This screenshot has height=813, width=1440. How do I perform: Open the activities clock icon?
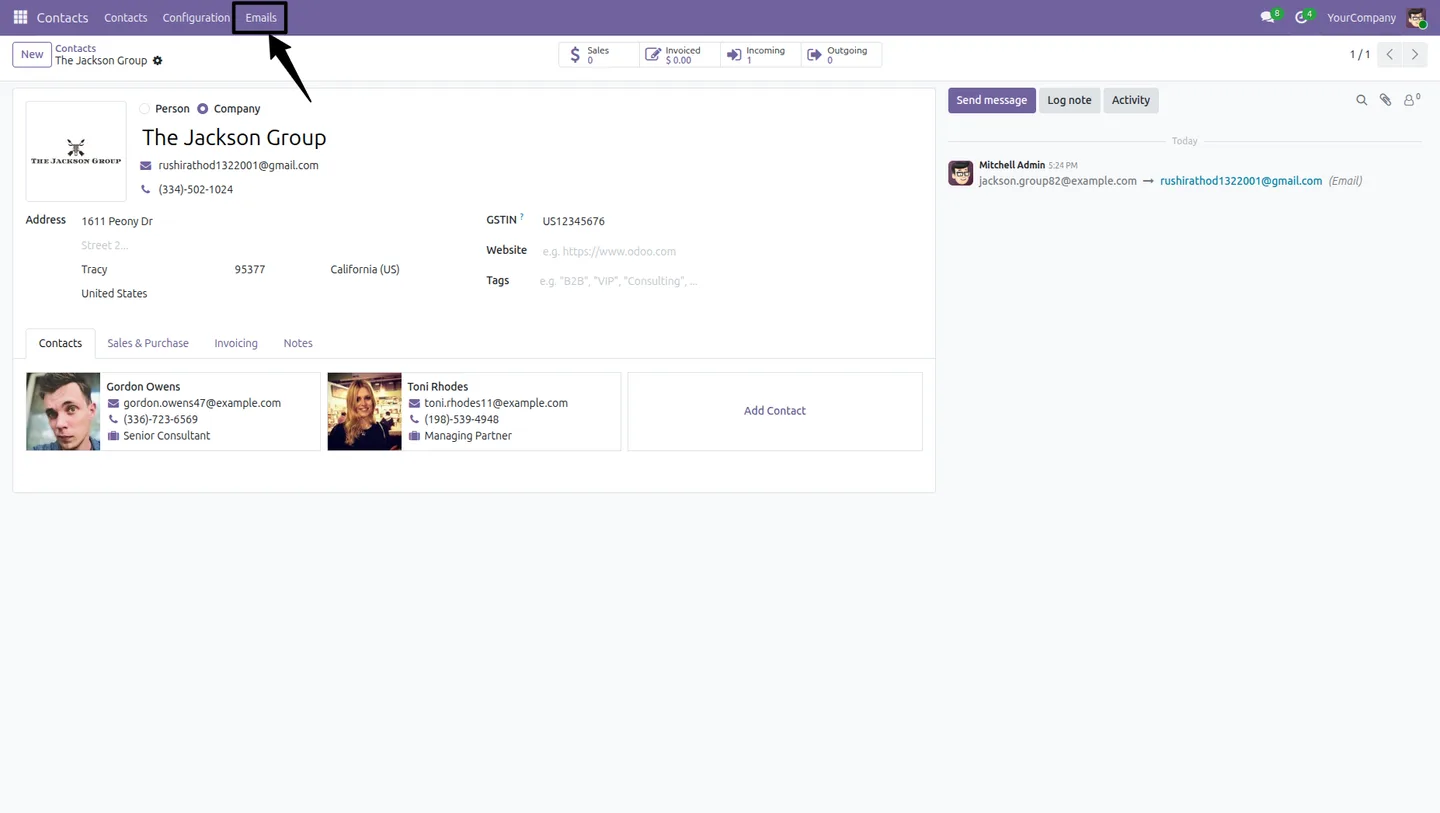[1303, 17]
